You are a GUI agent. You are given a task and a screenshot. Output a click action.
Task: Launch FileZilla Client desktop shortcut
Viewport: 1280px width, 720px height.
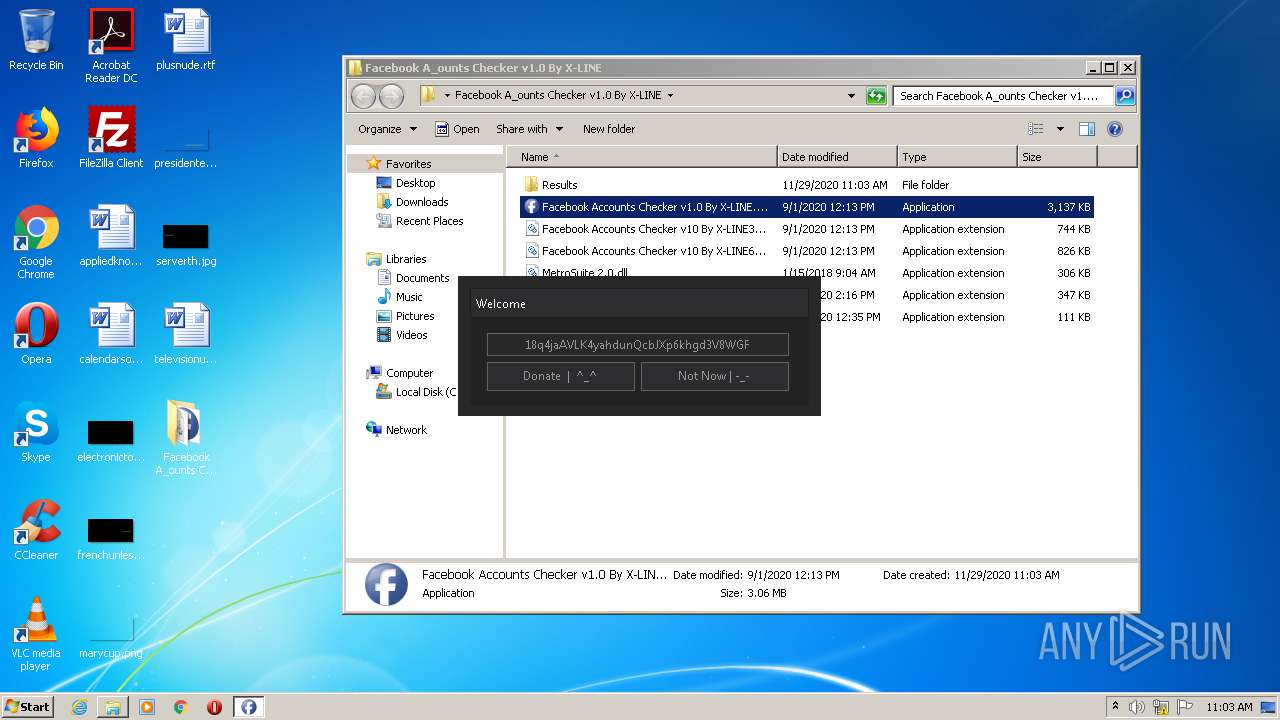(x=111, y=138)
